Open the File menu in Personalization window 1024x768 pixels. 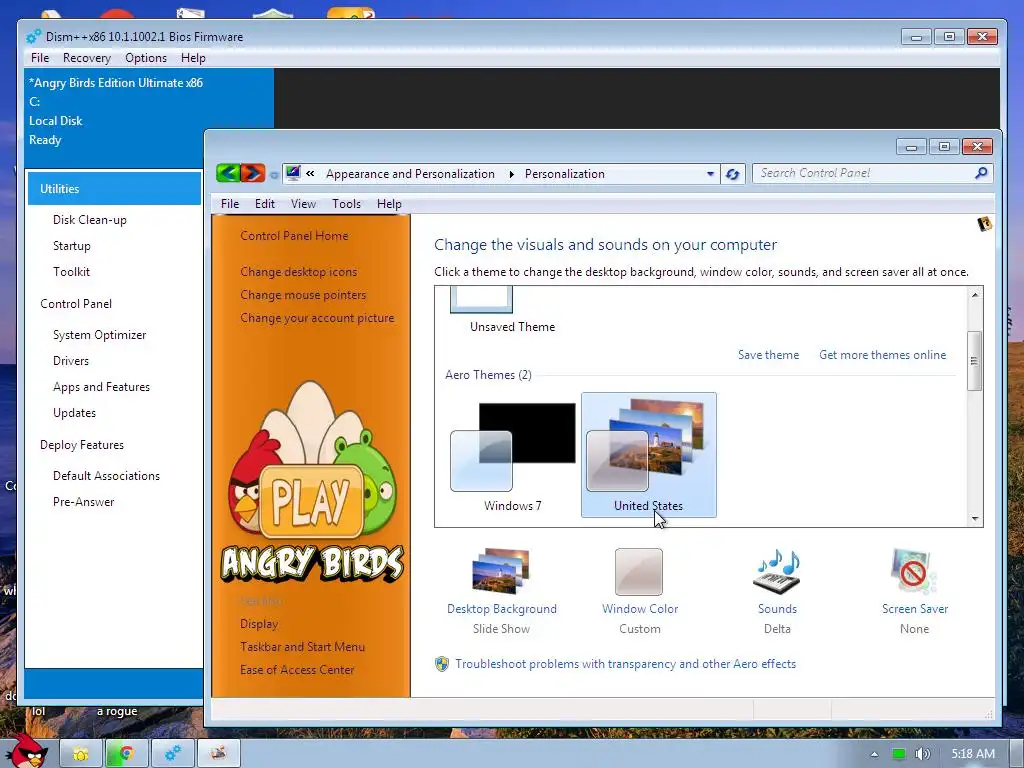230,204
